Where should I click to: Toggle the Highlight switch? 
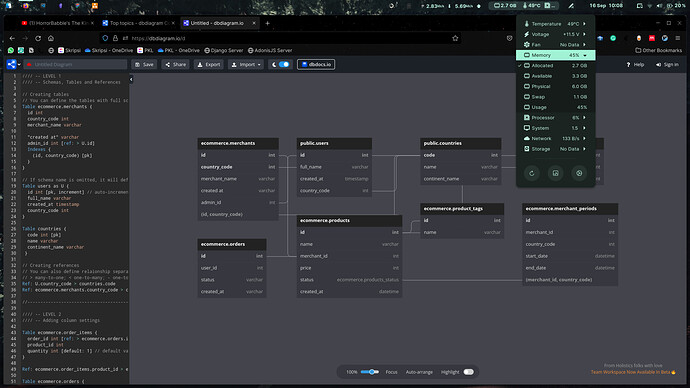(469, 372)
